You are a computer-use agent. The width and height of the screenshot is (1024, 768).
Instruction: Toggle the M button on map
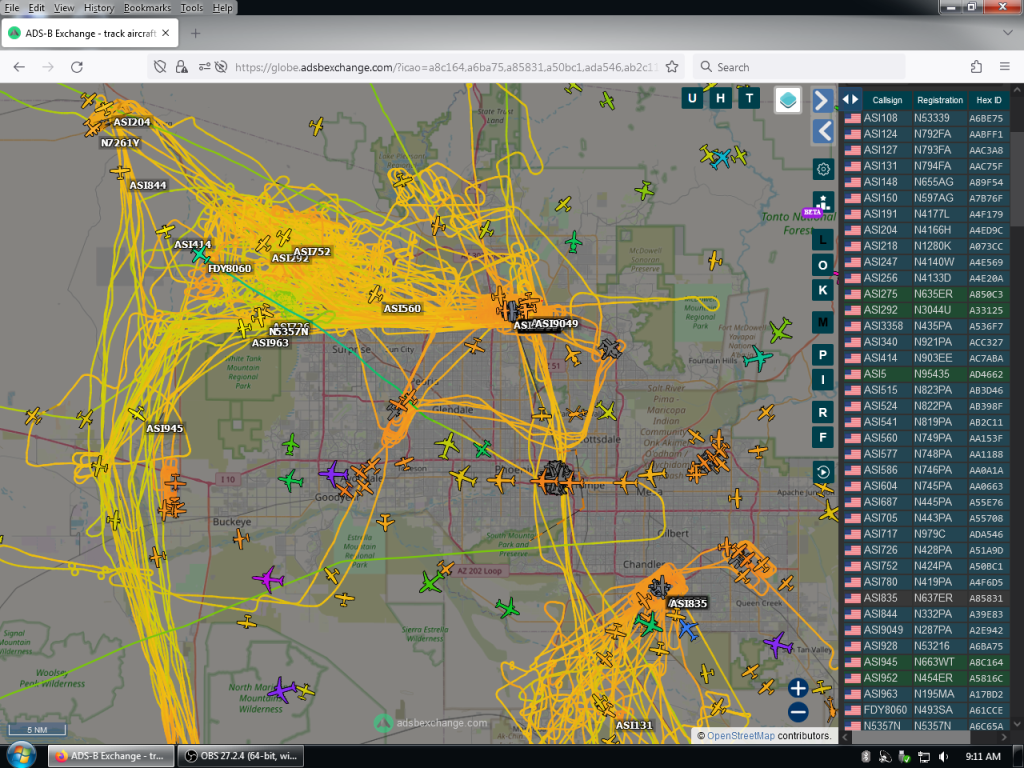(x=823, y=322)
